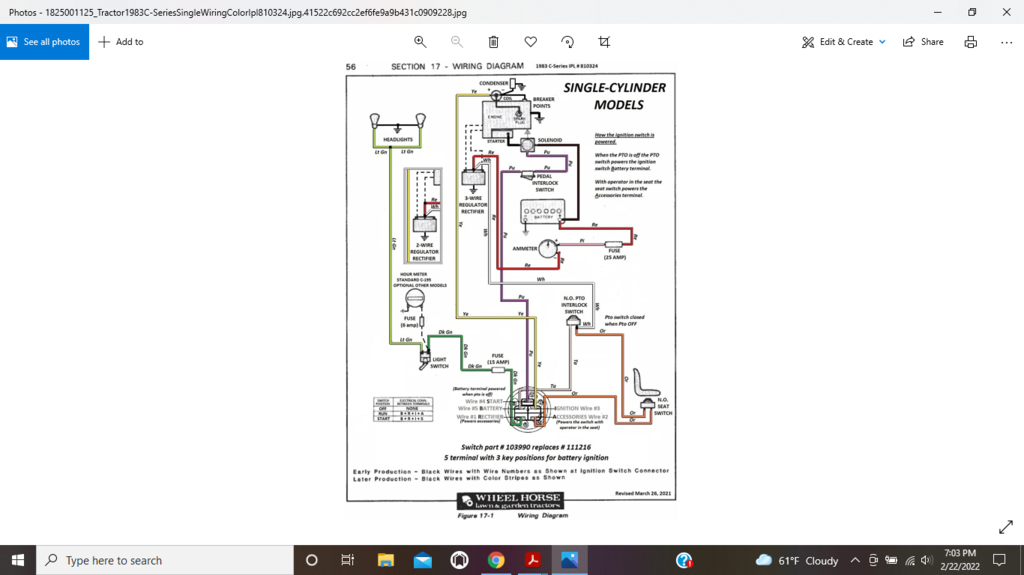
Task: Zoom in on the wiring diagram
Action: coord(420,42)
